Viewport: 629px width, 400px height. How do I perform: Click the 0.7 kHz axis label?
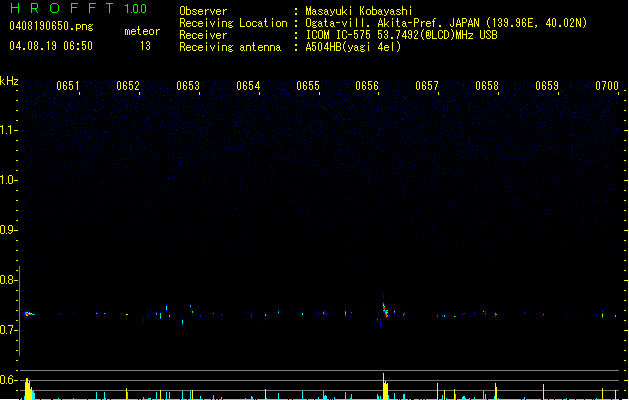pos(8,330)
